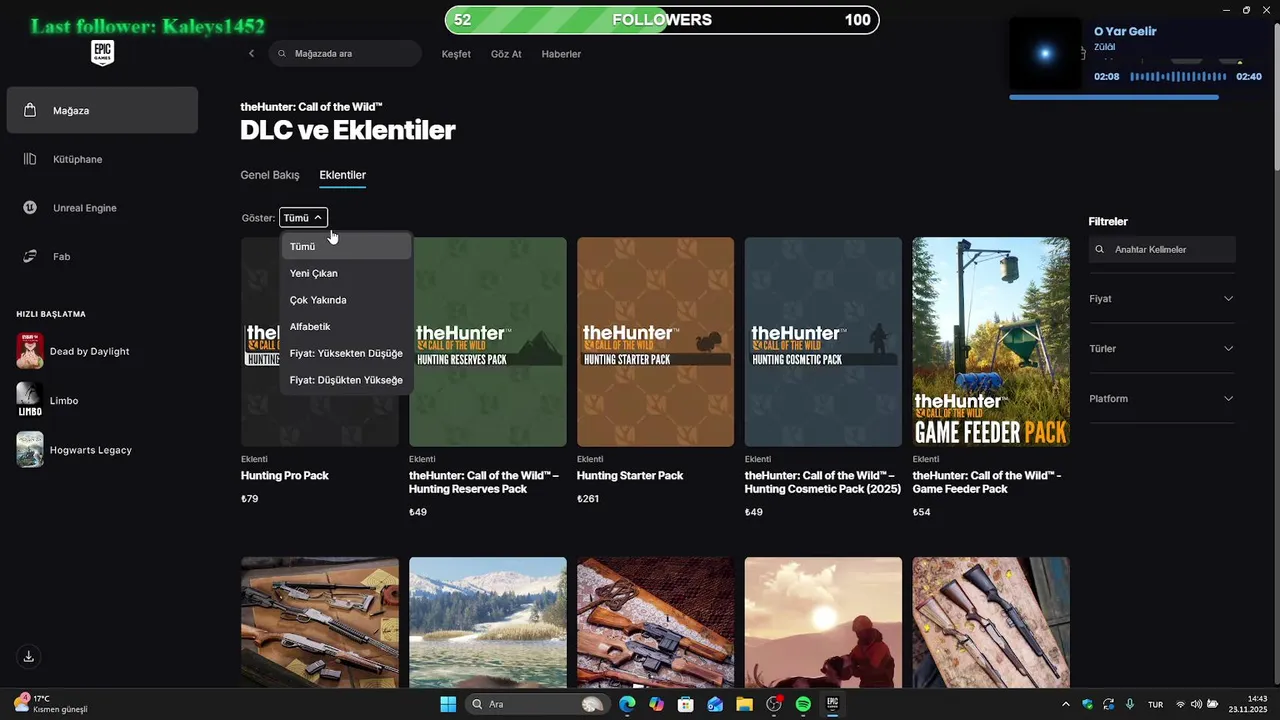The image size is (1280, 720).
Task: Expand the Platform filter
Action: [1162, 399]
